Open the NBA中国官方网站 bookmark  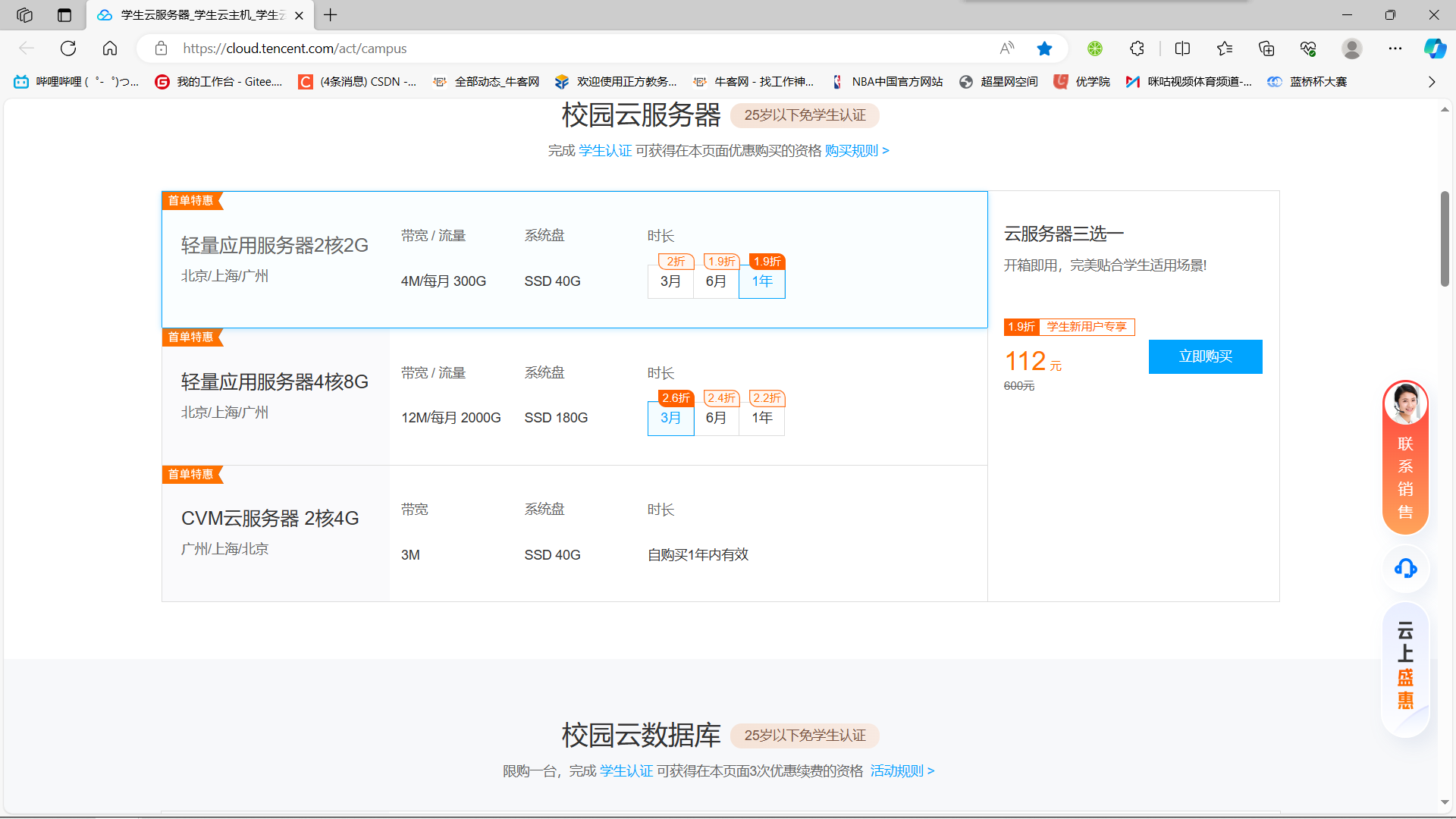click(x=886, y=82)
